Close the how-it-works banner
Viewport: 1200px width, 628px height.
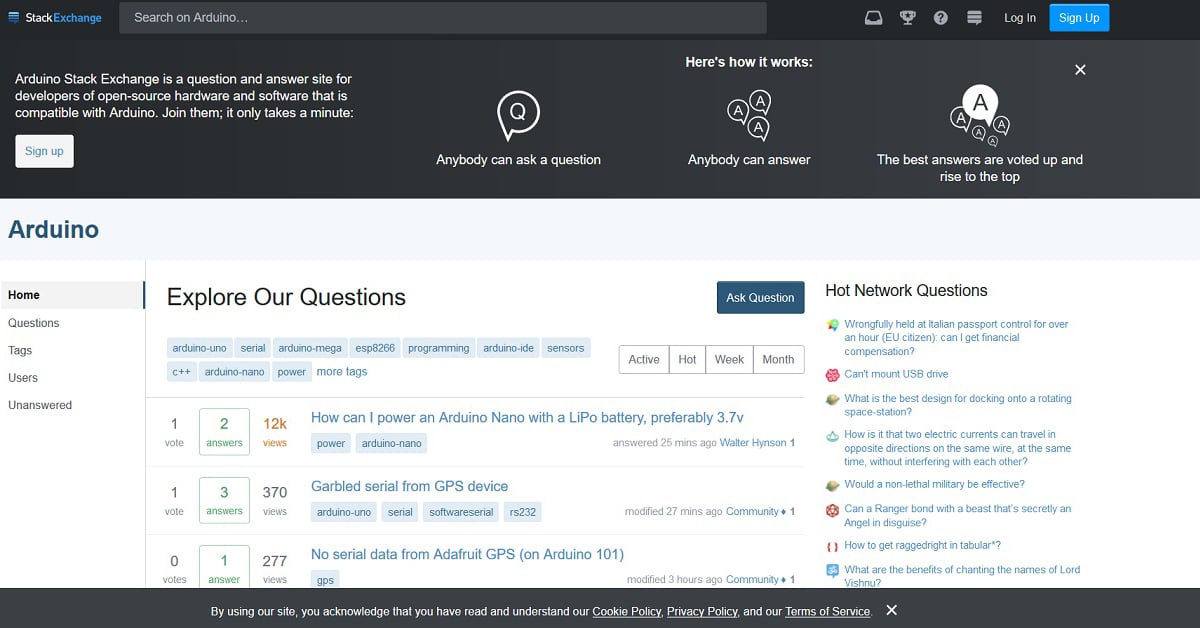1080,70
